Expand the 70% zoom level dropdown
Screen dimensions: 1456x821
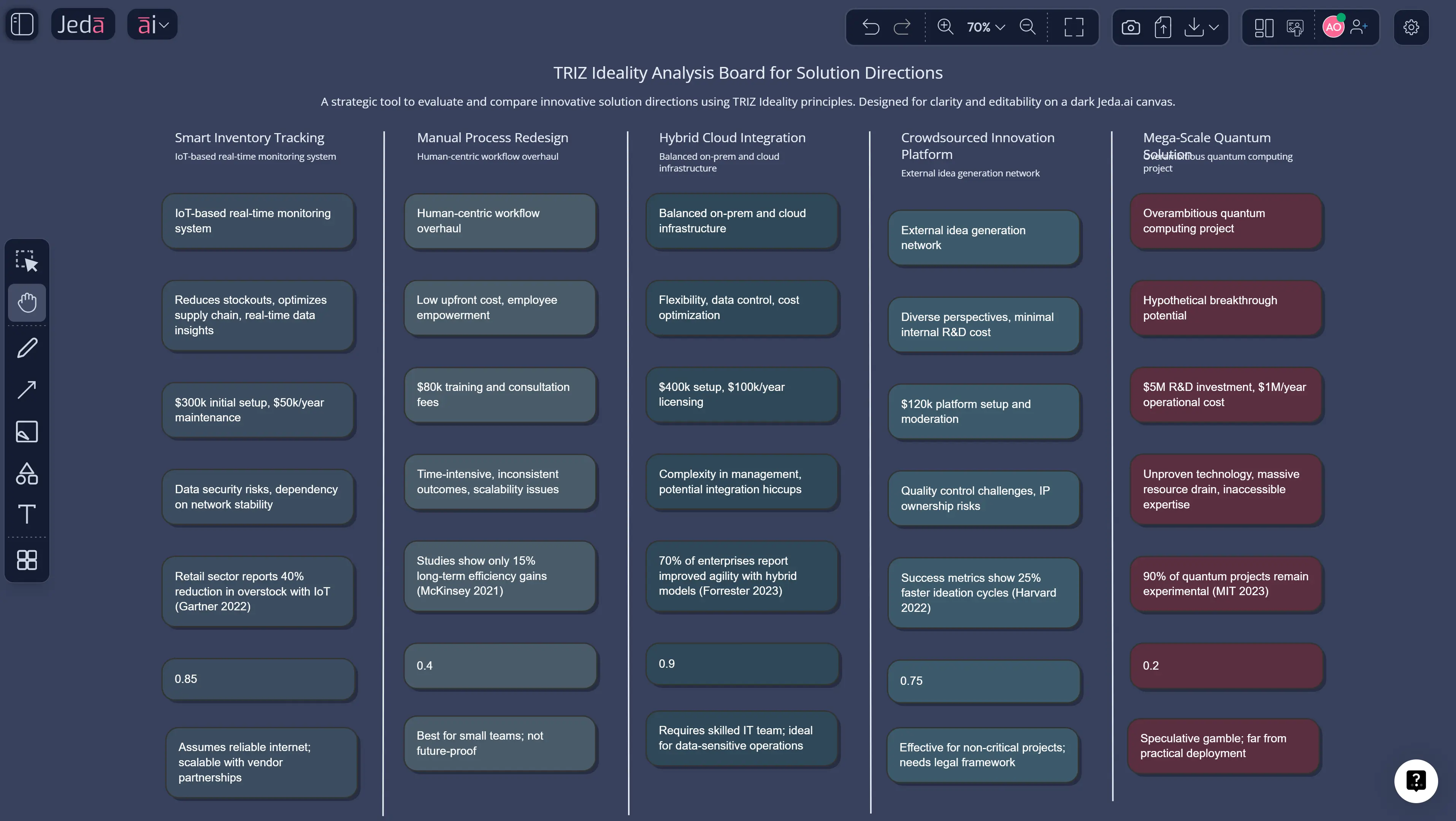click(986, 27)
